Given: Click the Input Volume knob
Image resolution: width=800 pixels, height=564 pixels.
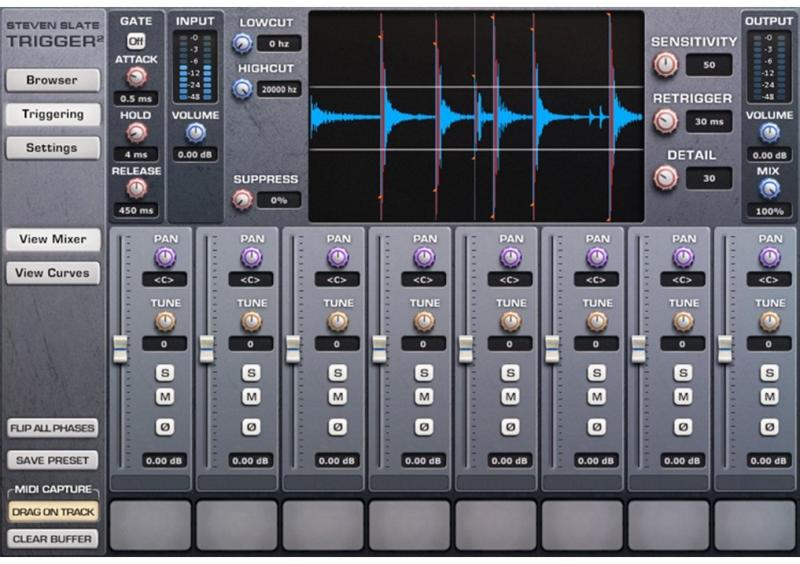Looking at the screenshot, I should click(195, 133).
